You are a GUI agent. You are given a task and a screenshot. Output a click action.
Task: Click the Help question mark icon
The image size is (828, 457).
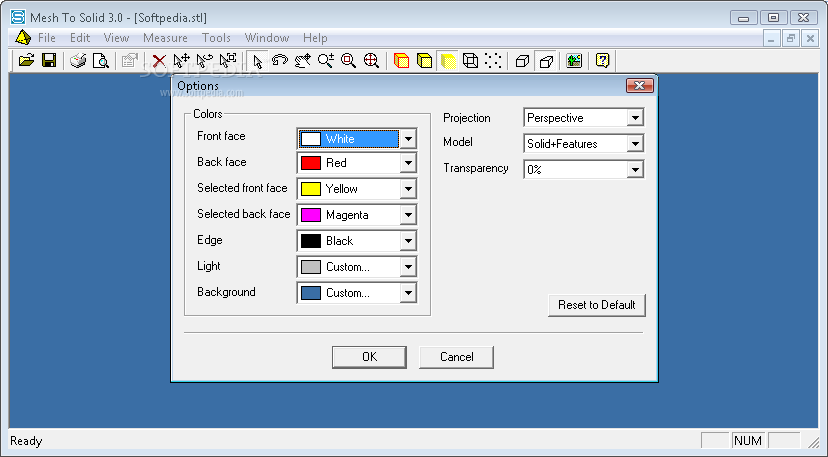[x=603, y=60]
